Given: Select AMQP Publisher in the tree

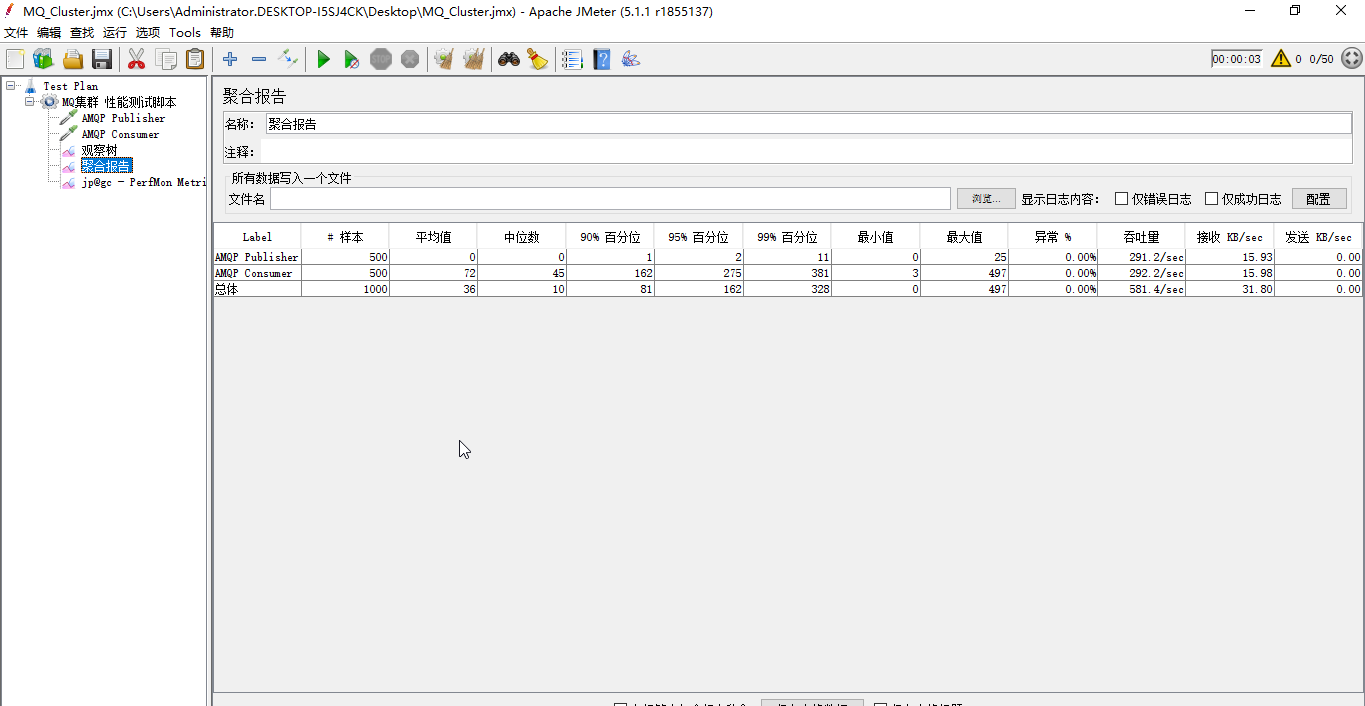Looking at the screenshot, I should click(x=123, y=118).
